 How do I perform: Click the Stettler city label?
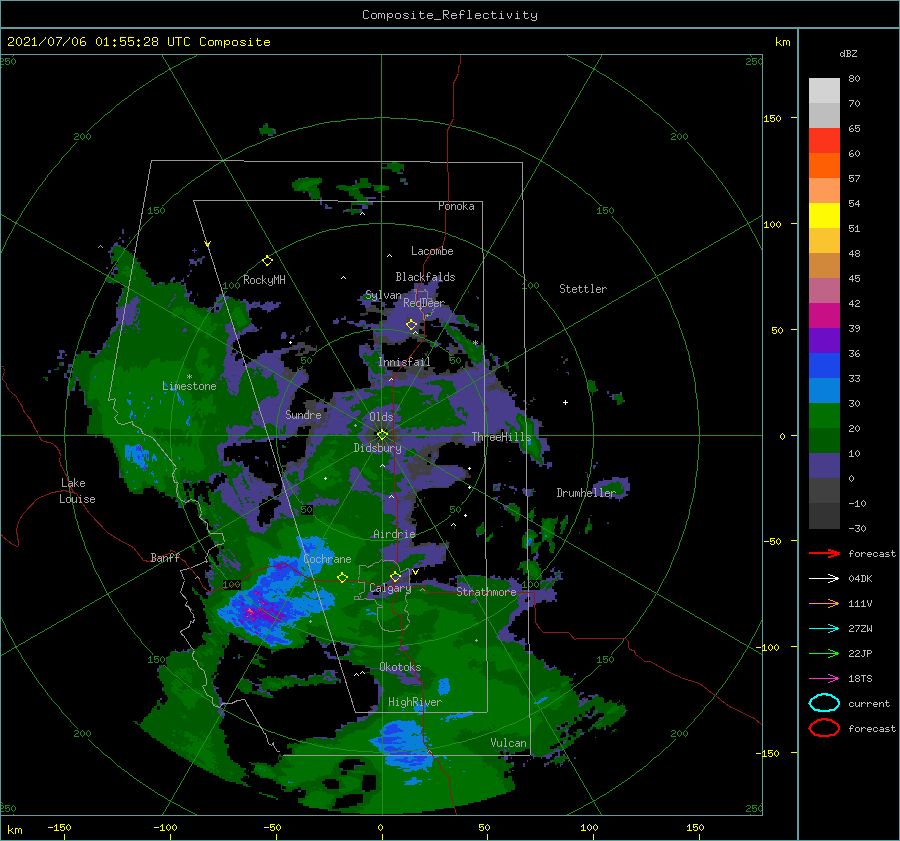click(583, 289)
